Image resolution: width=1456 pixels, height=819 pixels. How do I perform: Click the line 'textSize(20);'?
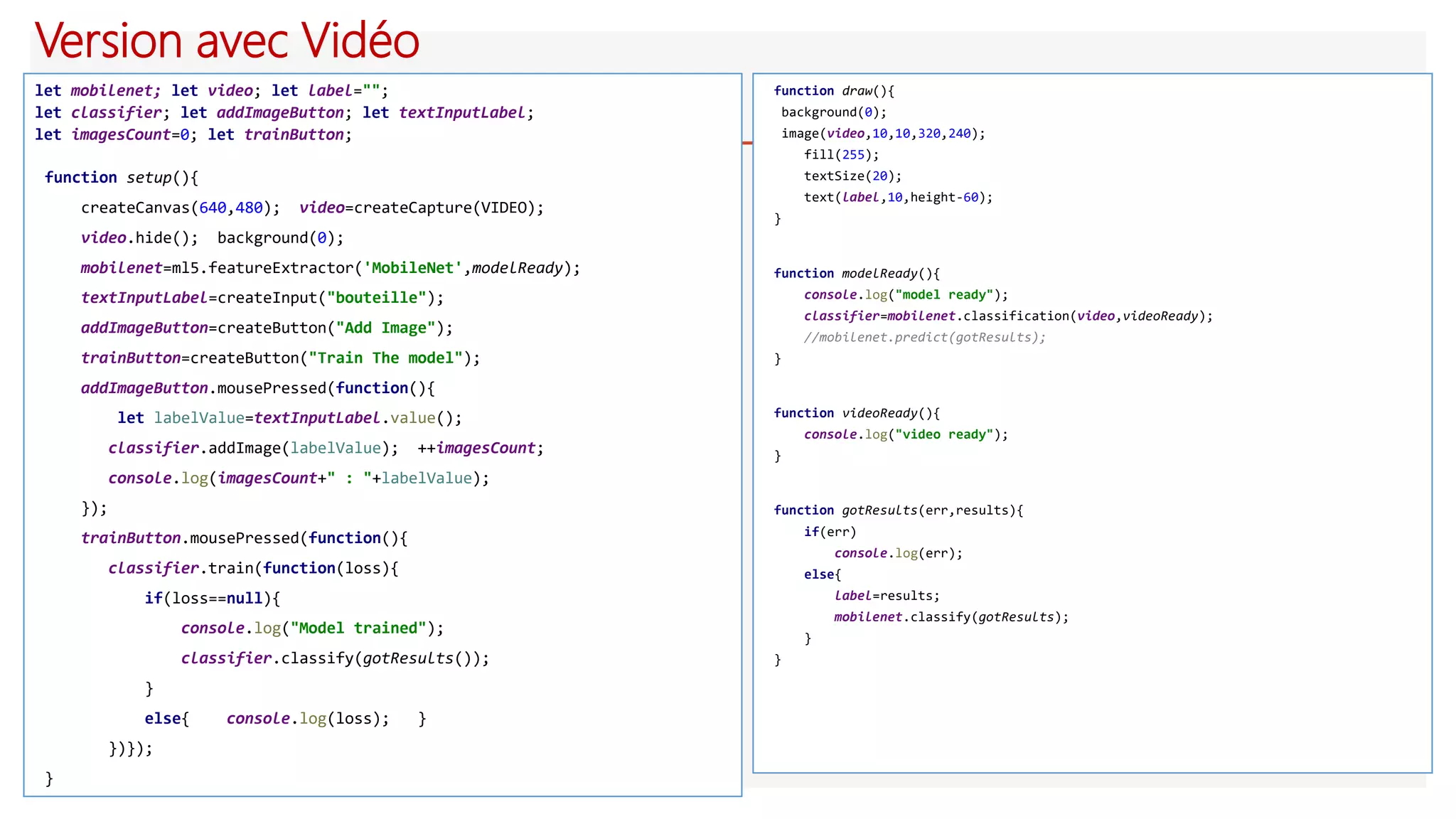(853, 176)
